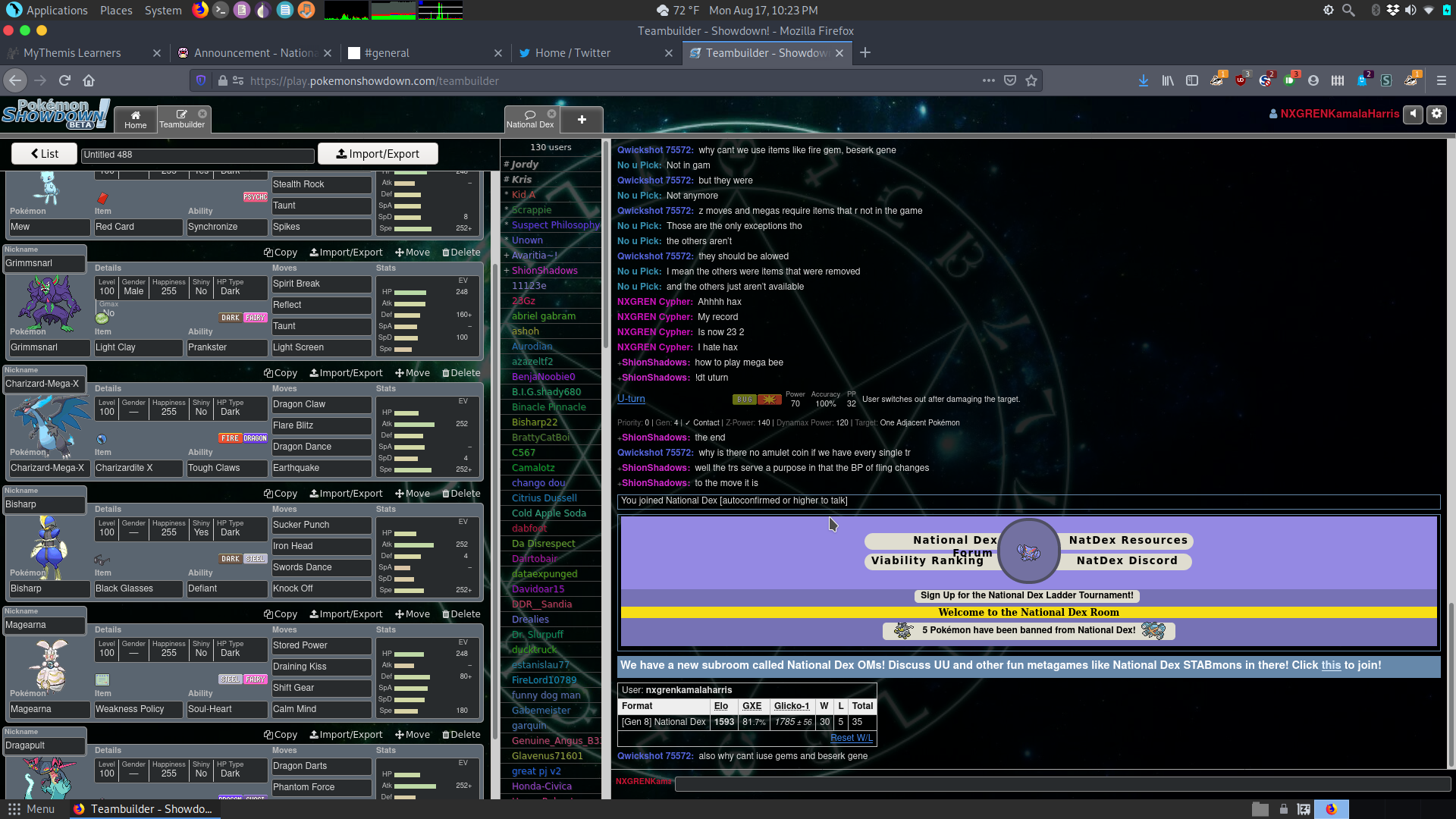The image size is (1456, 819).
Task: Open the page actions three-dot menu
Action: tap(988, 80)
